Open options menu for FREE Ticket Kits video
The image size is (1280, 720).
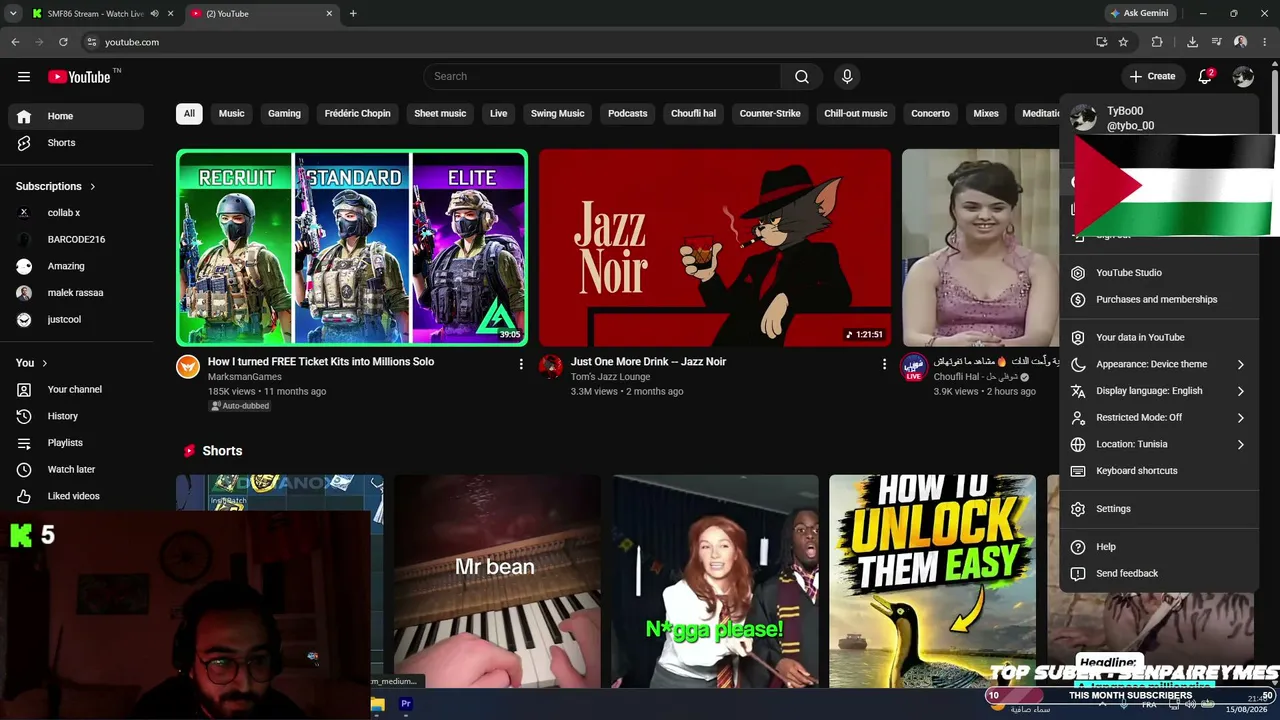point(521,364)
